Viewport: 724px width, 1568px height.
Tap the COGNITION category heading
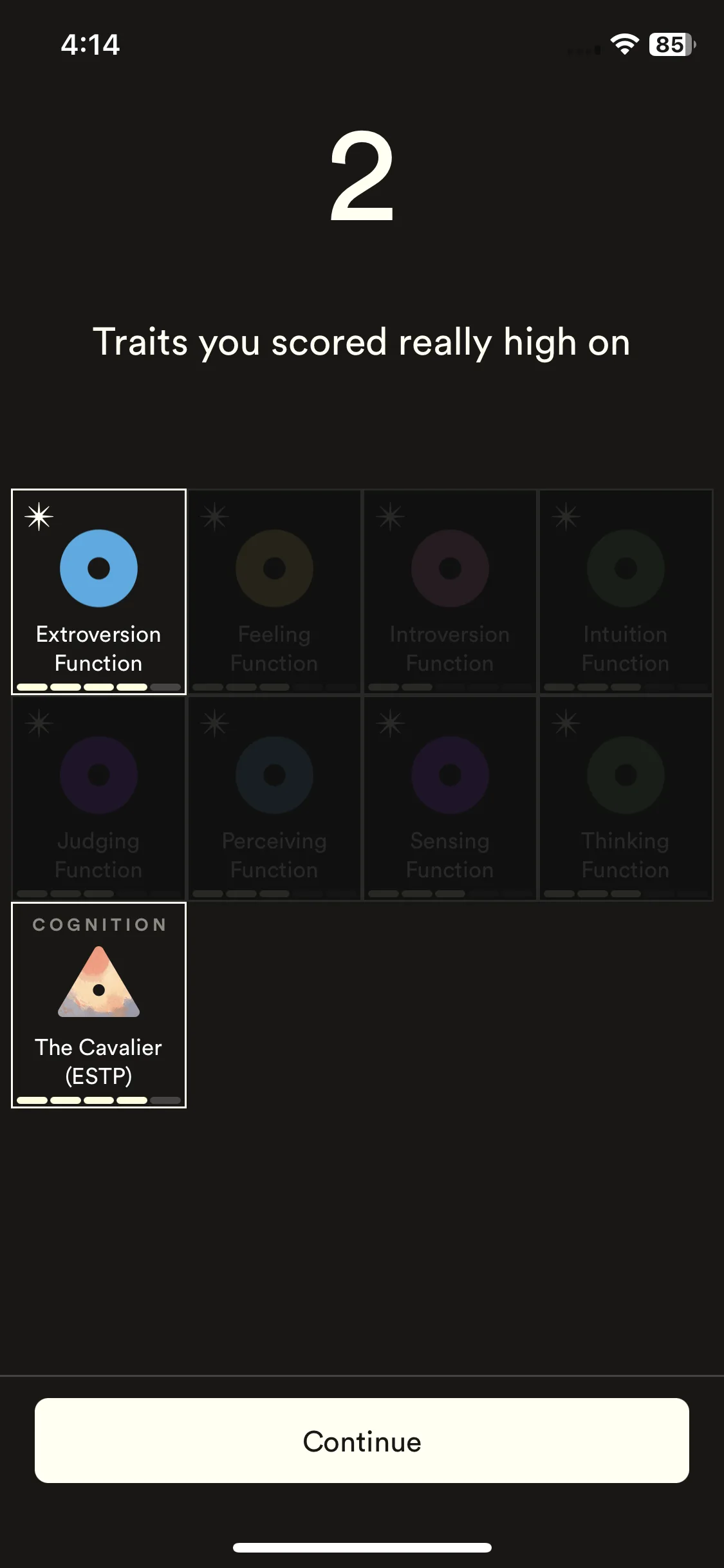(x=99, y=924)
